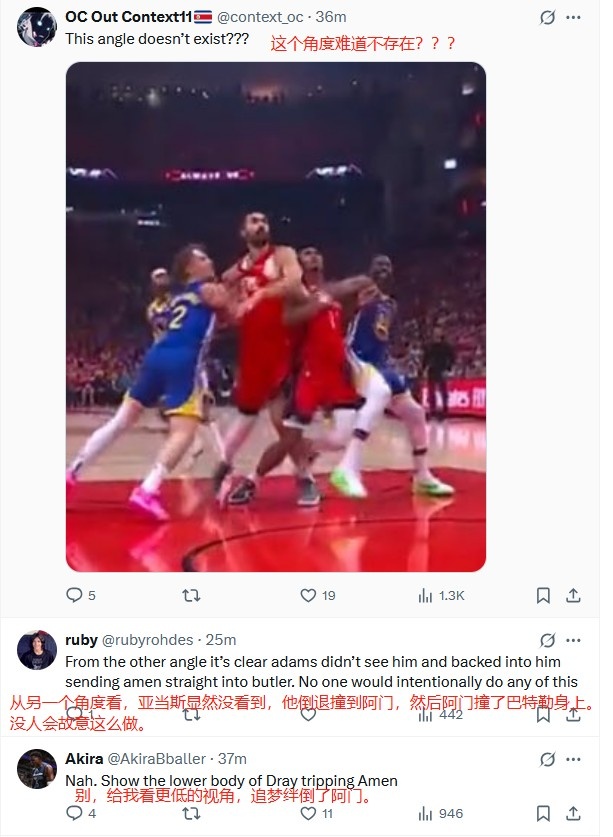This screenshot has width=613, height=837.
Task: Open more options menu on main tweet
Action: click(x=573, y=18)
